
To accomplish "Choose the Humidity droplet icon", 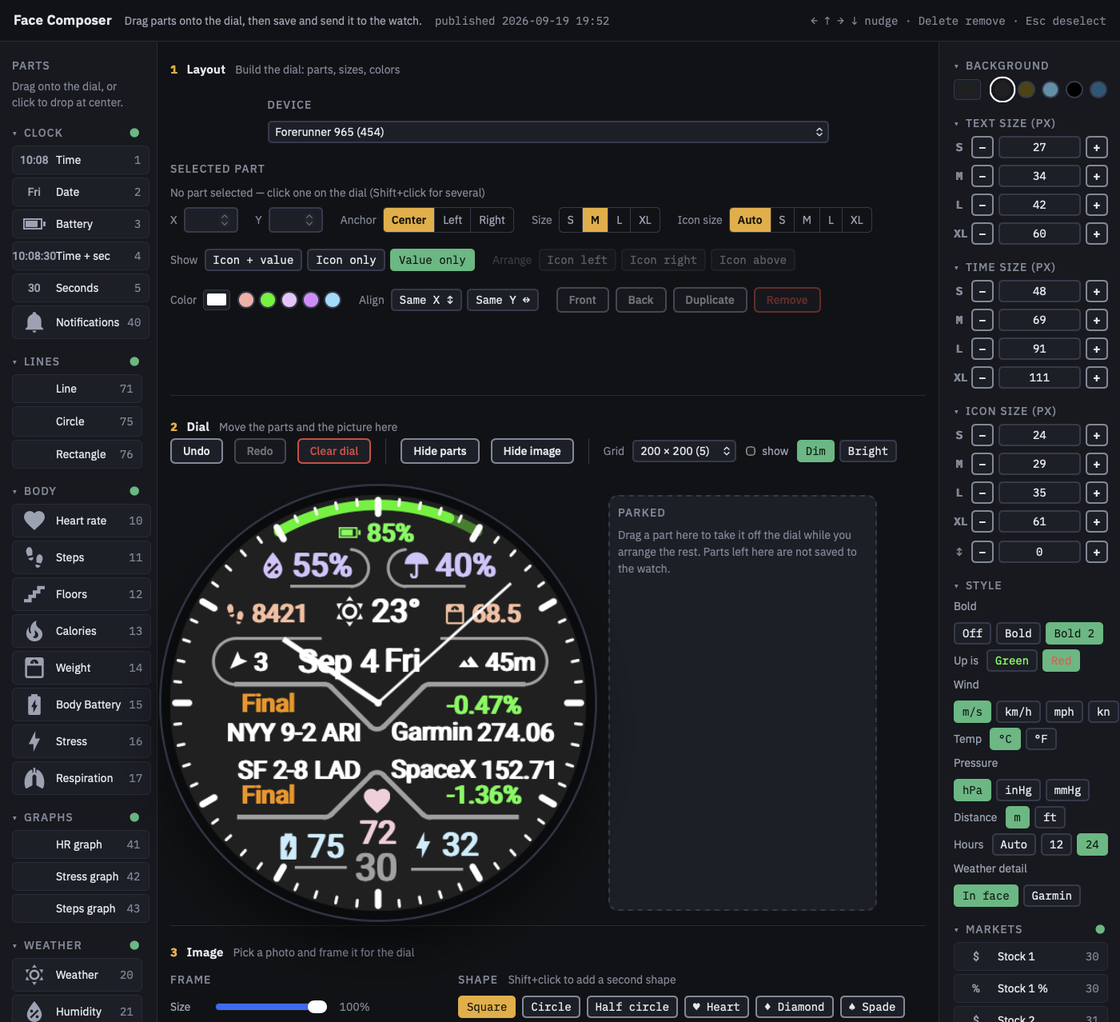I will (34, 1011).
